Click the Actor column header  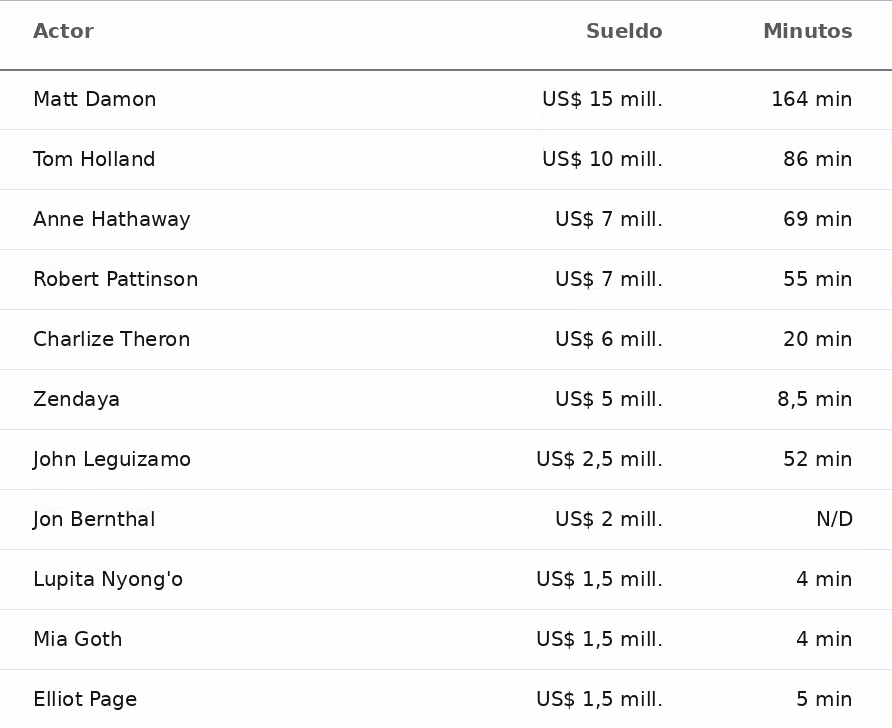63,31
